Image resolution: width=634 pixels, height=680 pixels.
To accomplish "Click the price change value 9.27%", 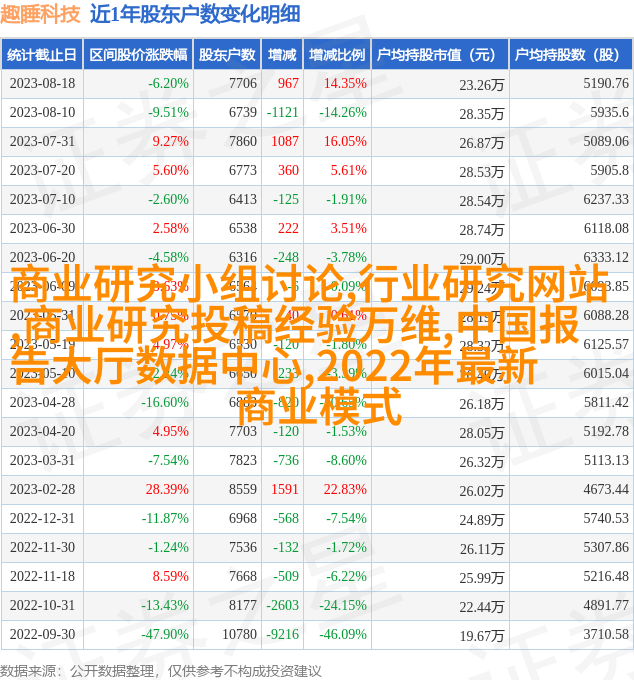I will pyautogui.click(x=170, y=141).
